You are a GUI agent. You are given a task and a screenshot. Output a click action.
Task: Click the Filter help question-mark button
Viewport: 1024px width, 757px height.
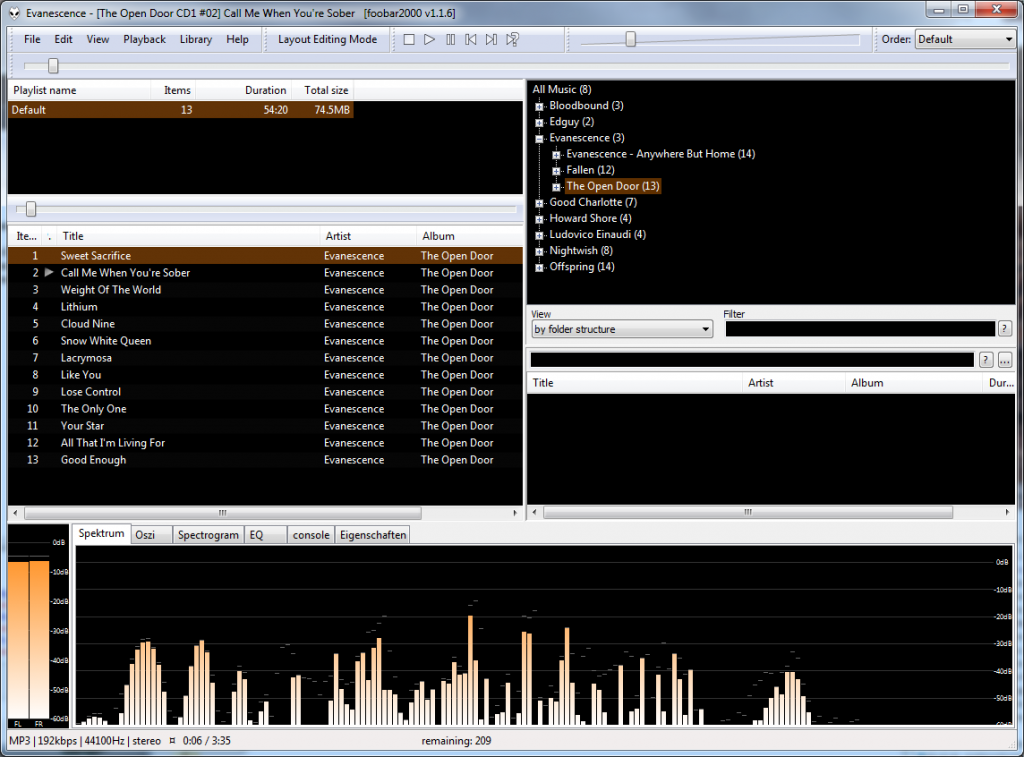(x=1005, y=329)
